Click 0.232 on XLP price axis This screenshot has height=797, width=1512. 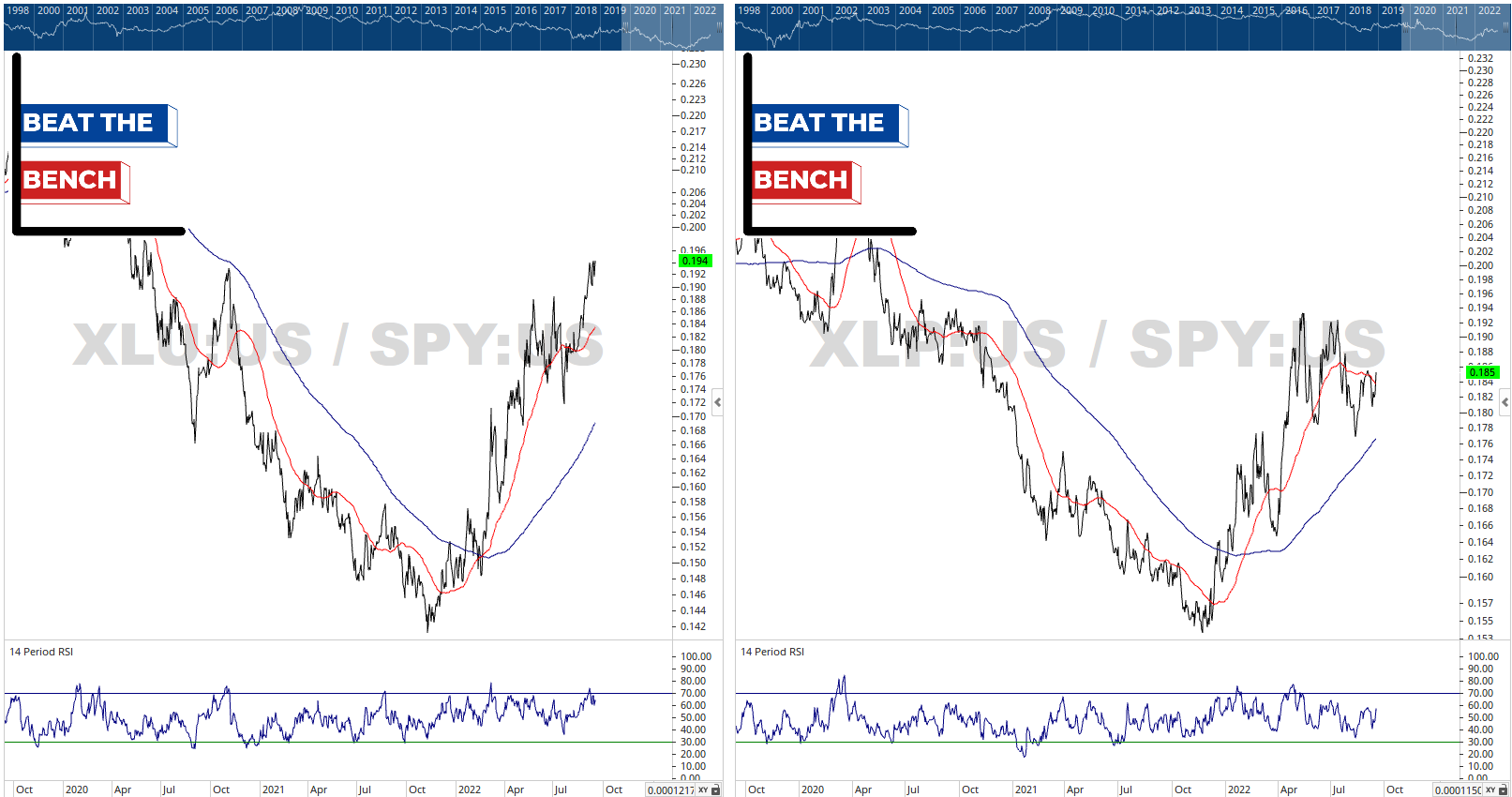click(1480, 58)
